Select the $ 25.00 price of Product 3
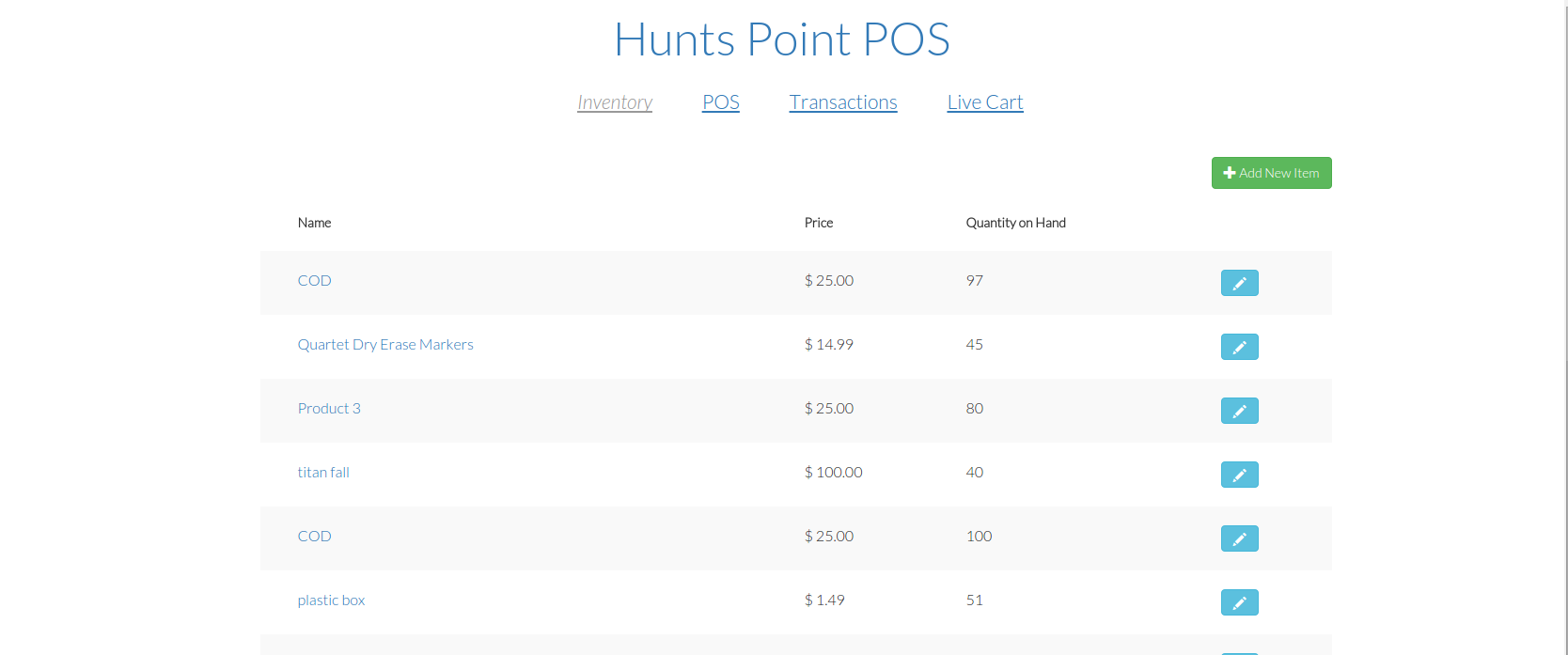 coord(829,408)
